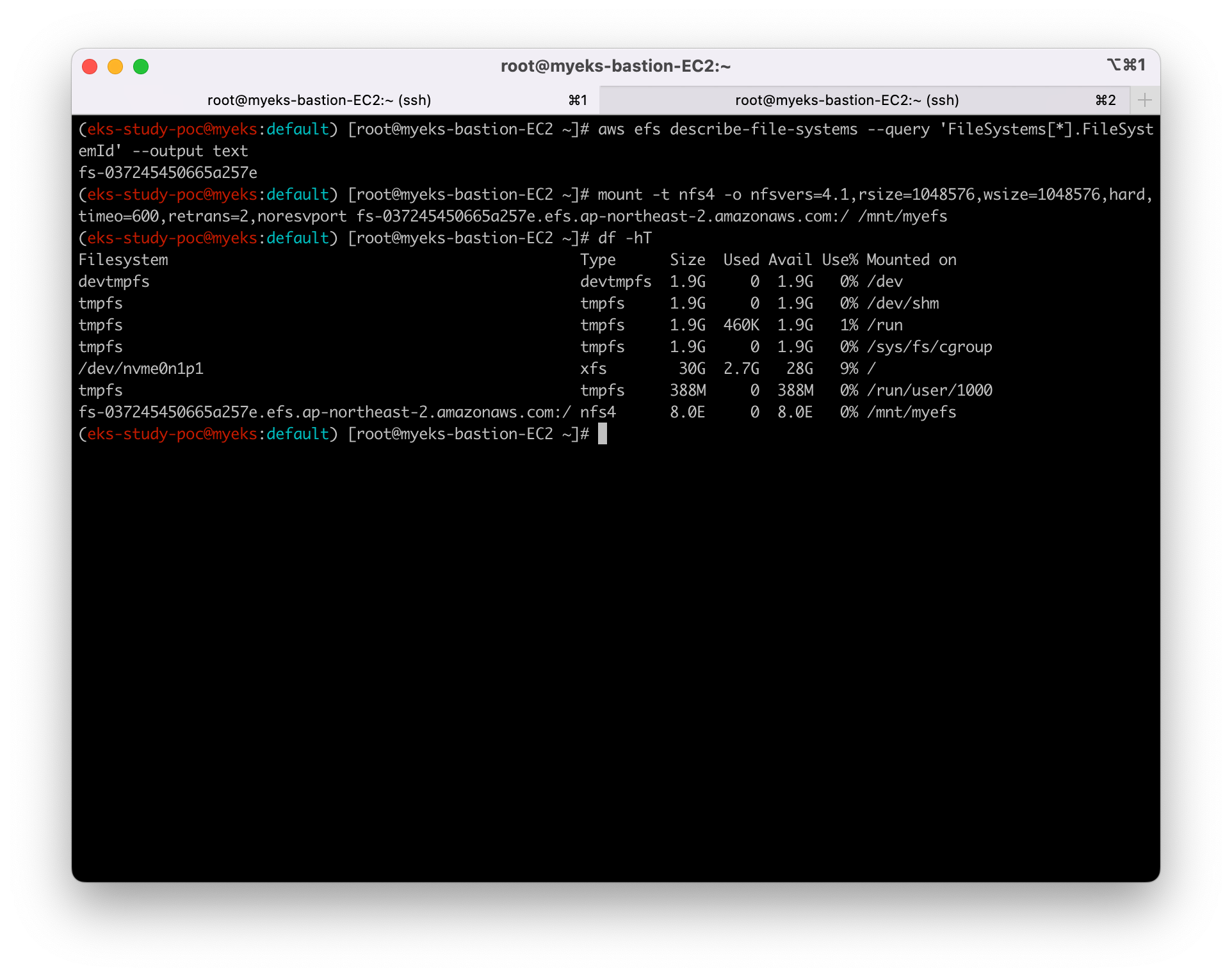Click the 'Mounted on' column header
1232x977 pixels.
[911, 260]
